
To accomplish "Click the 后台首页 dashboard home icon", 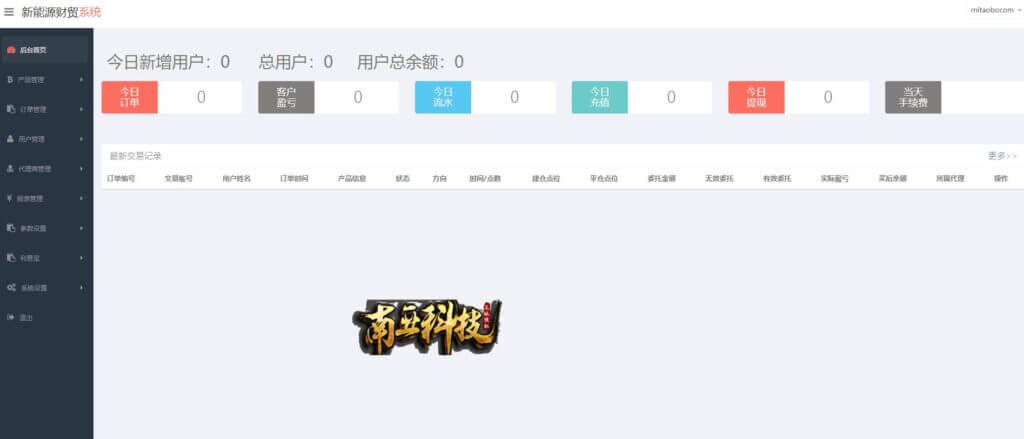I will pyautogui.click(x=11, y=50).
